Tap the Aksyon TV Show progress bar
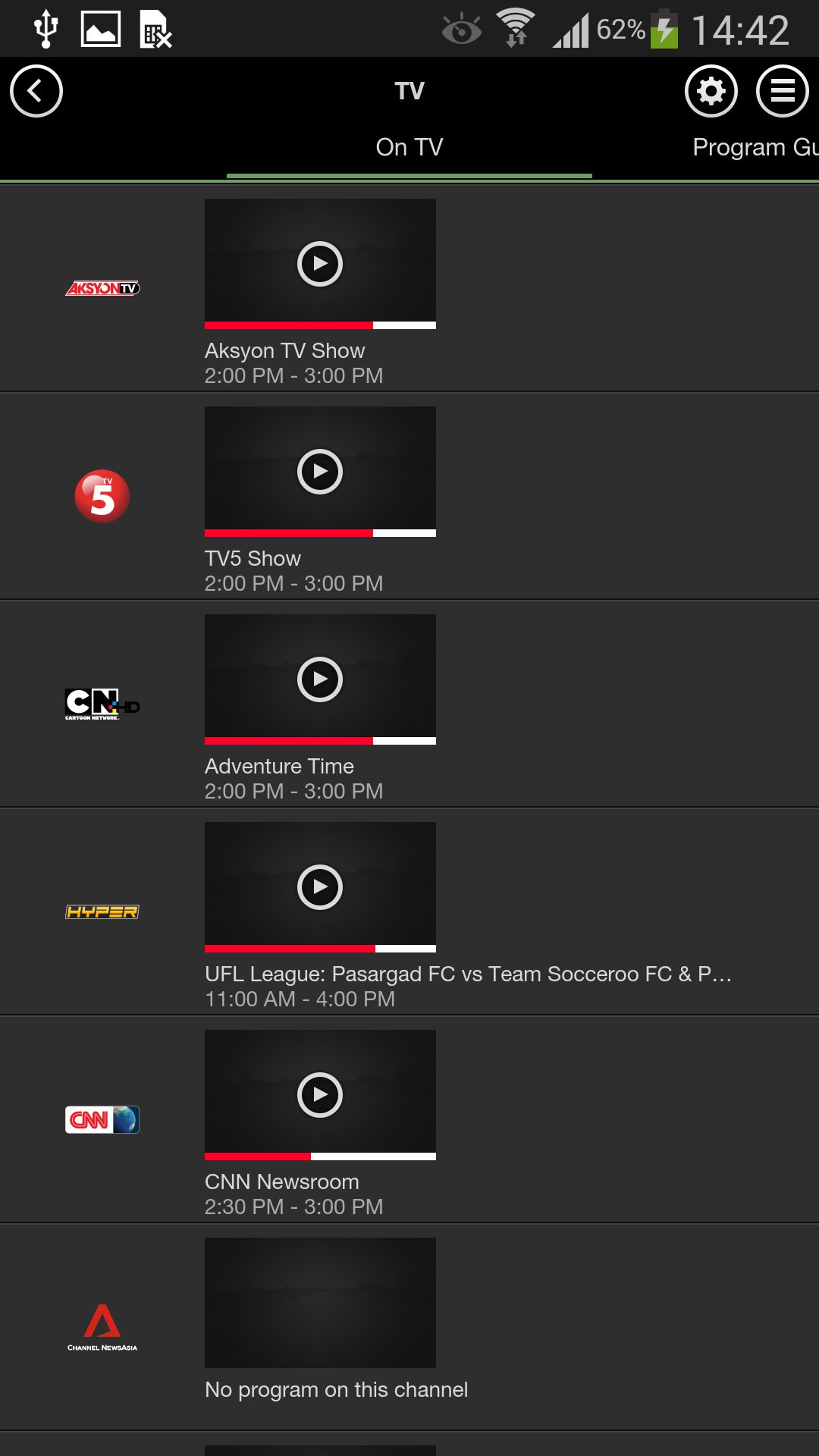 320,325
